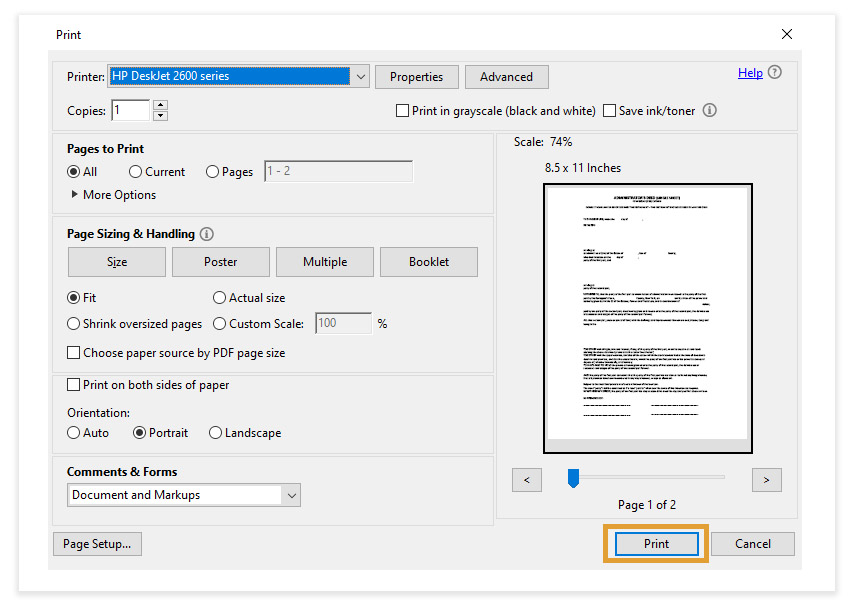Select the Custom Scale option
Screen dimensions: 850x609
click(x=219, y=324)
